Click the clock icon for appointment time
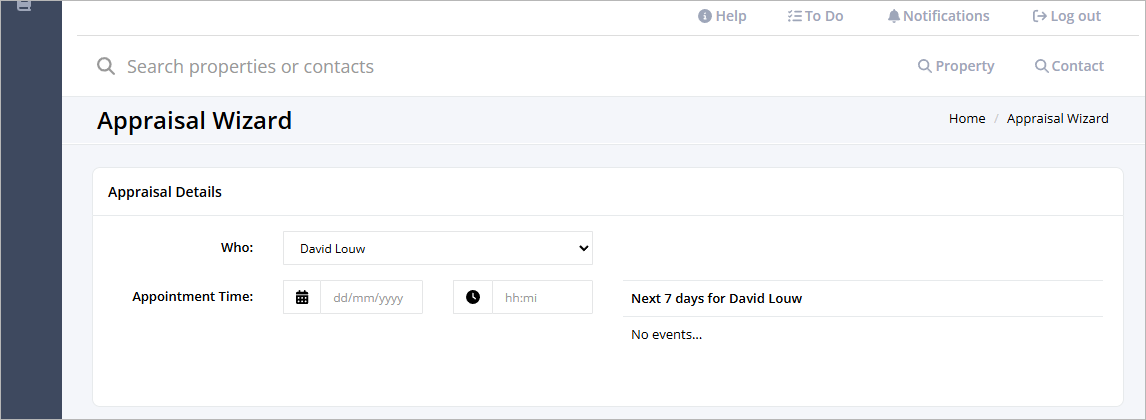 pos(473,297)
